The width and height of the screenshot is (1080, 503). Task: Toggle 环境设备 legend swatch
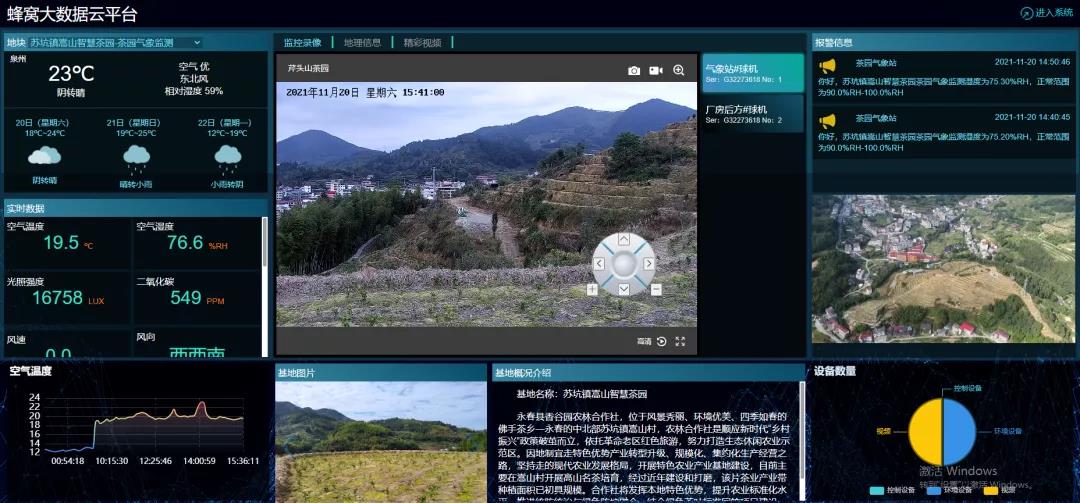click(x=933, y=491)
